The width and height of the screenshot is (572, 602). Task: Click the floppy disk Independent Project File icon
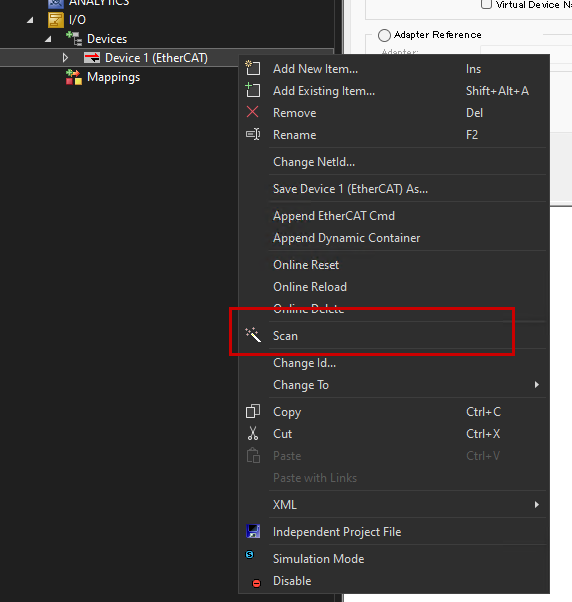[x=253, y=531]
